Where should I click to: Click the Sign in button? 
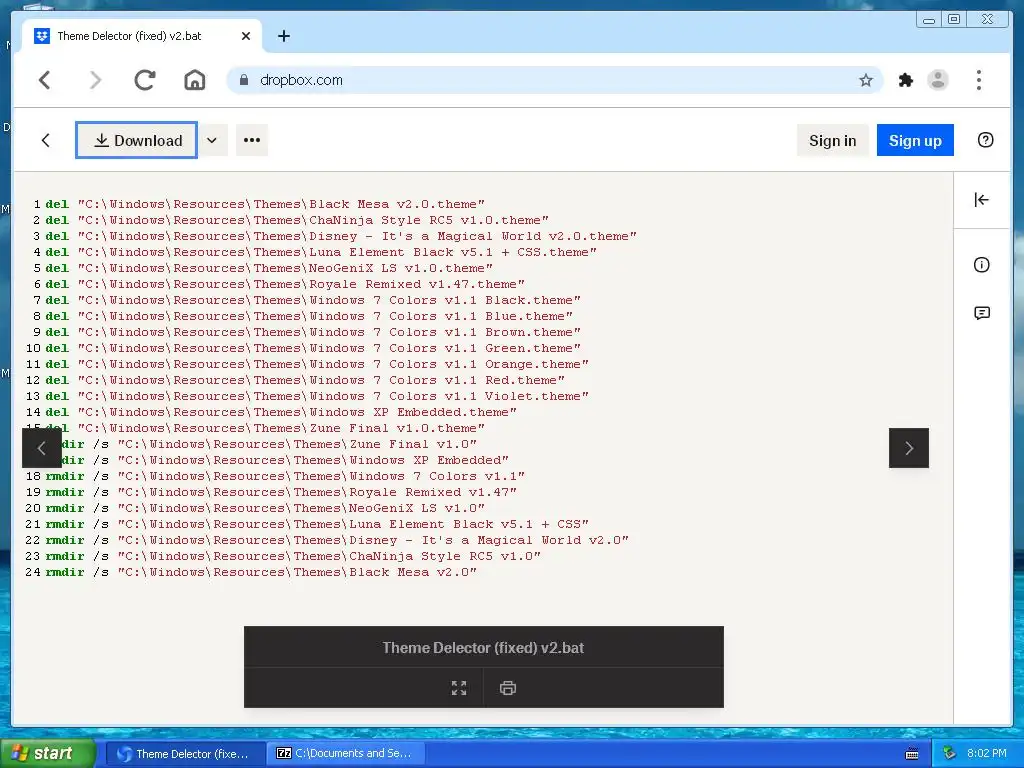[832, 140]
